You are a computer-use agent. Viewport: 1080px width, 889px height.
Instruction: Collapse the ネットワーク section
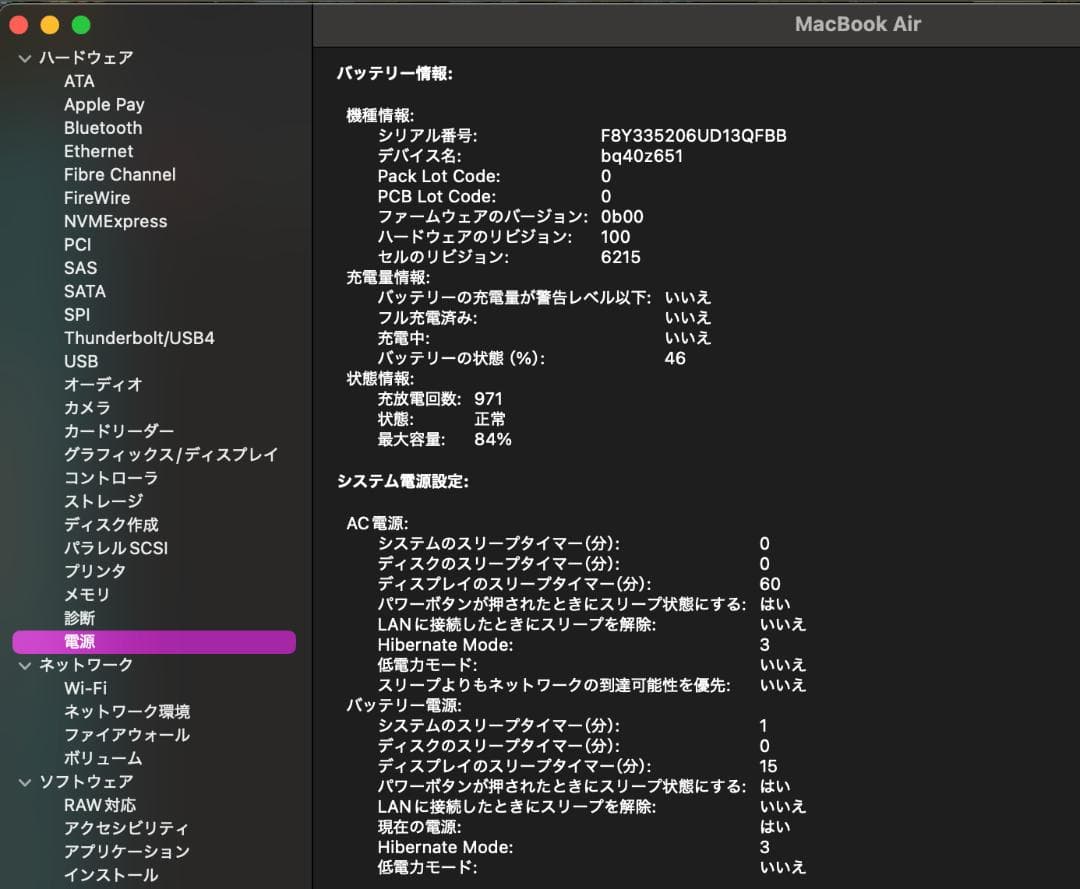point(23,664)
